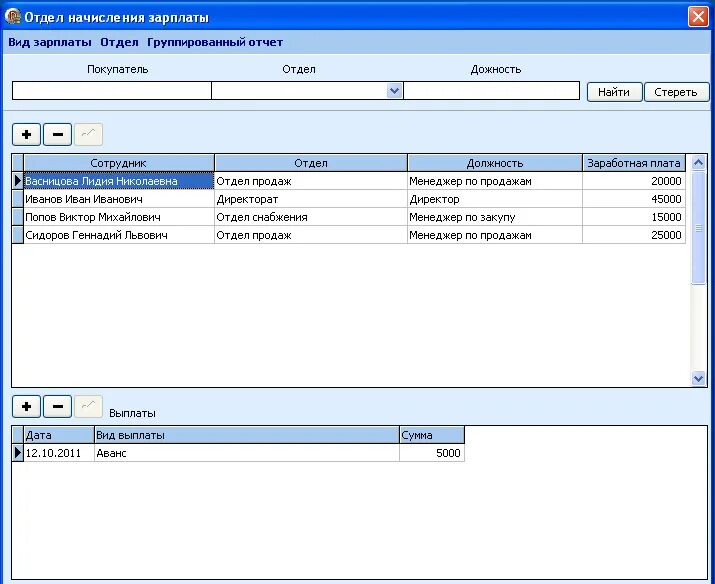Click the Стереть button
The height and width of the screenshot is (584, 715).
676,92
